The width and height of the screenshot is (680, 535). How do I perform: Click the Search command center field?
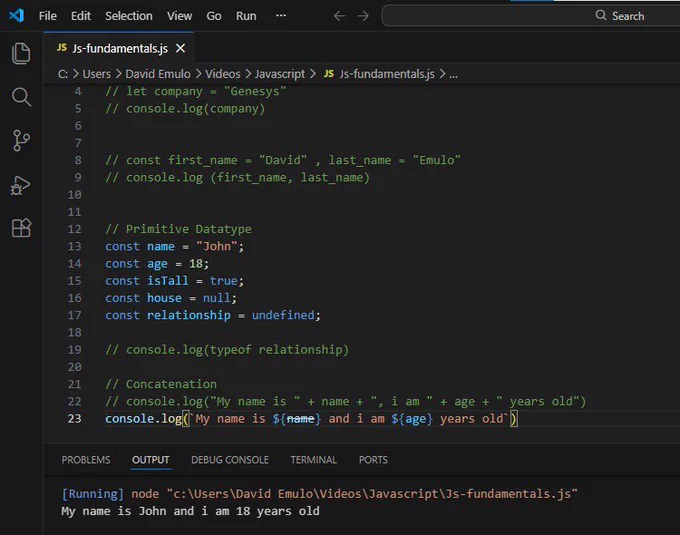pyautogui.click(x=531, y=16)
